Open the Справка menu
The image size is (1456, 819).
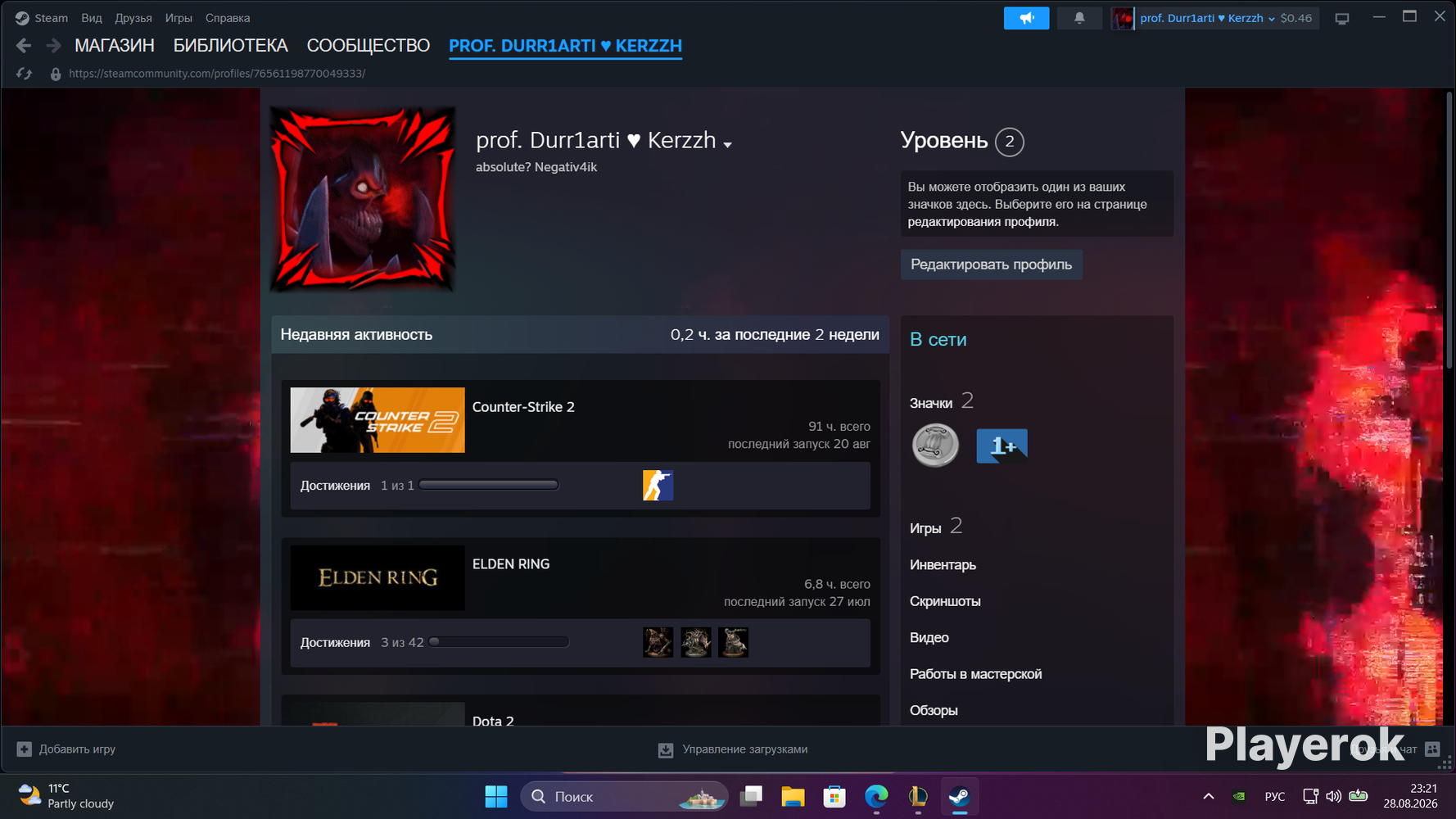click(228, 18)
